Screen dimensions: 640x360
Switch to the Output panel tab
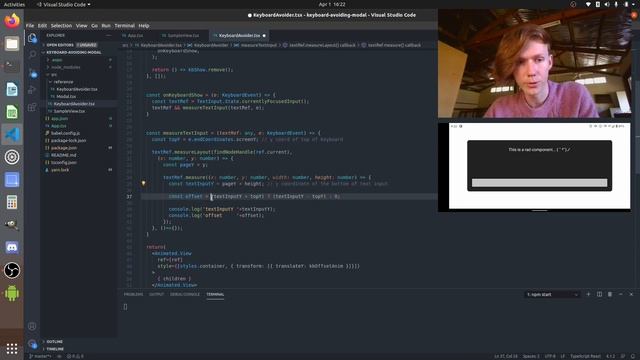pos(156,294)
